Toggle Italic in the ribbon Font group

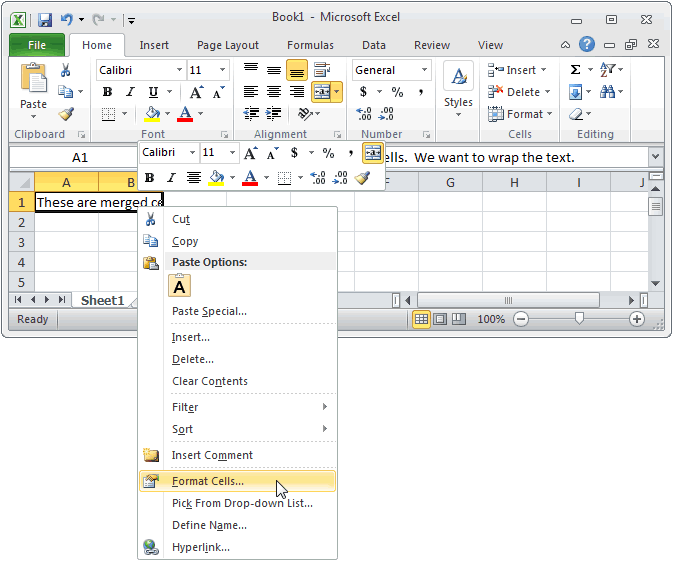point(130,92)
